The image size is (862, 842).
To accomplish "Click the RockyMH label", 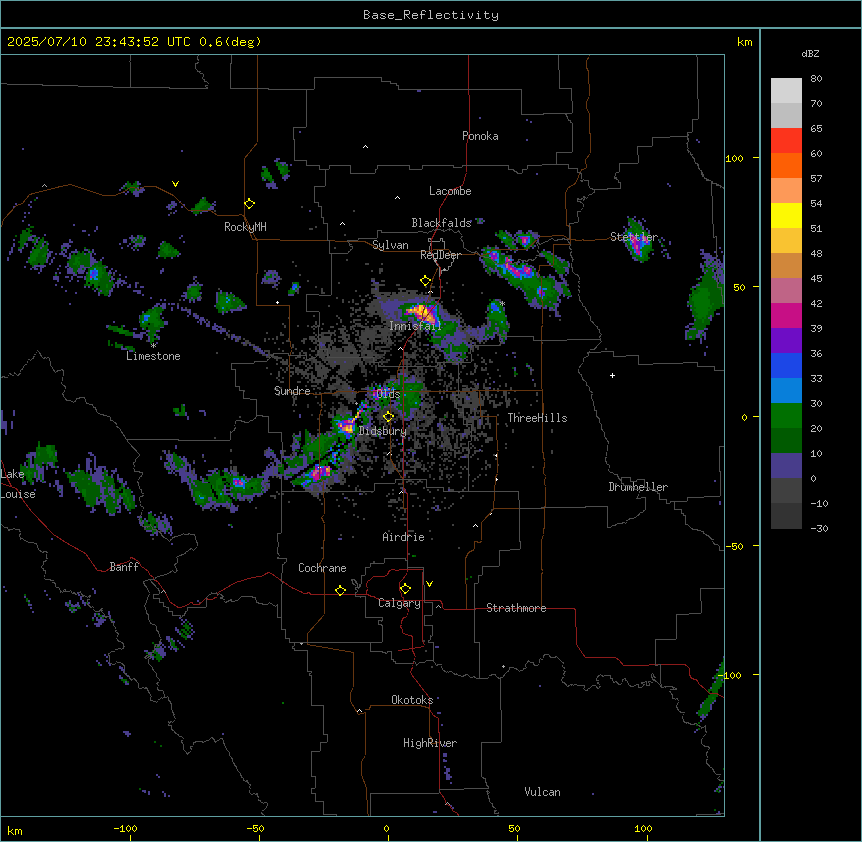I will tap(245, 226).
